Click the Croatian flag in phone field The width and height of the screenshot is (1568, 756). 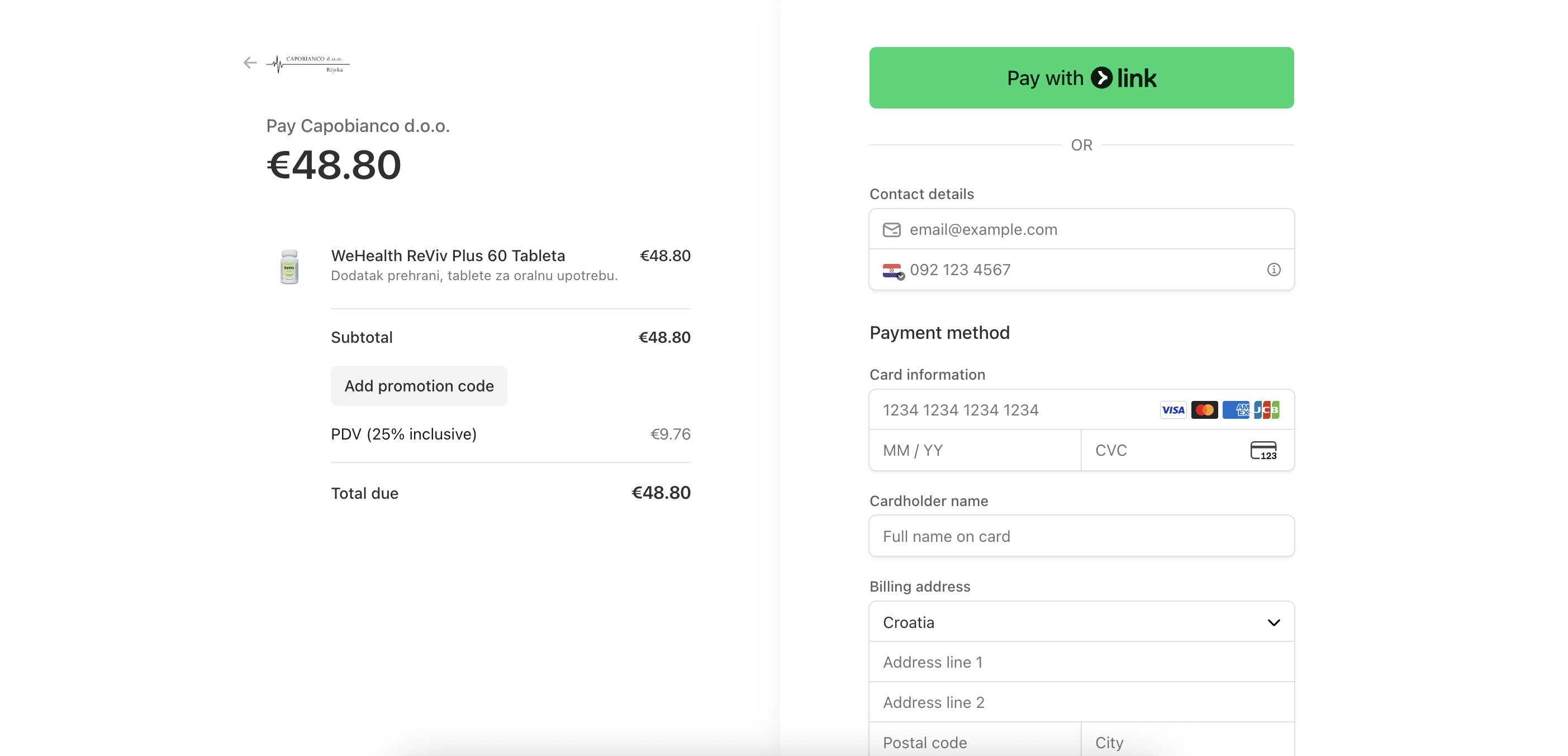click(x=892, y=270)
